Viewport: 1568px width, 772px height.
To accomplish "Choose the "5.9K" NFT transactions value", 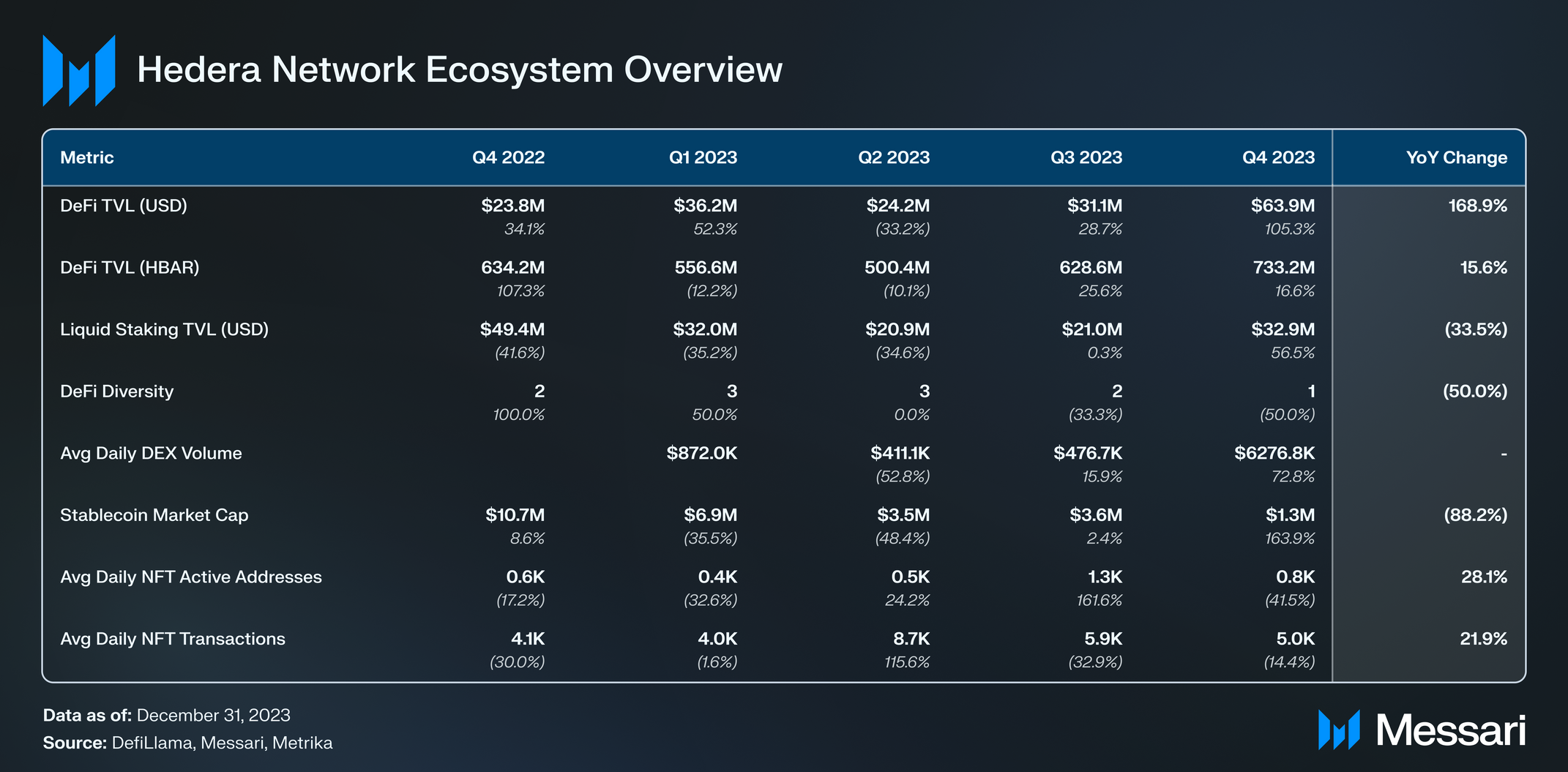I will [1103, 639].
